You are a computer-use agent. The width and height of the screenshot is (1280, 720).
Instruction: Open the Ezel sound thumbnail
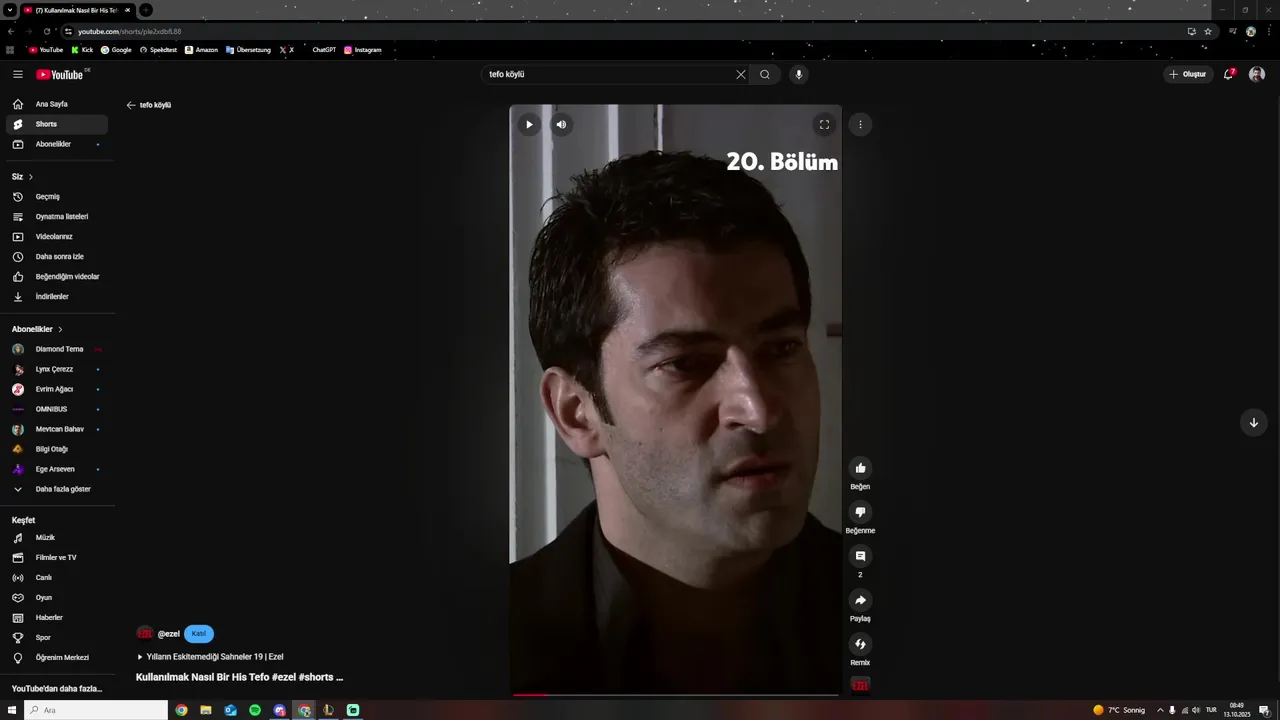860,685
